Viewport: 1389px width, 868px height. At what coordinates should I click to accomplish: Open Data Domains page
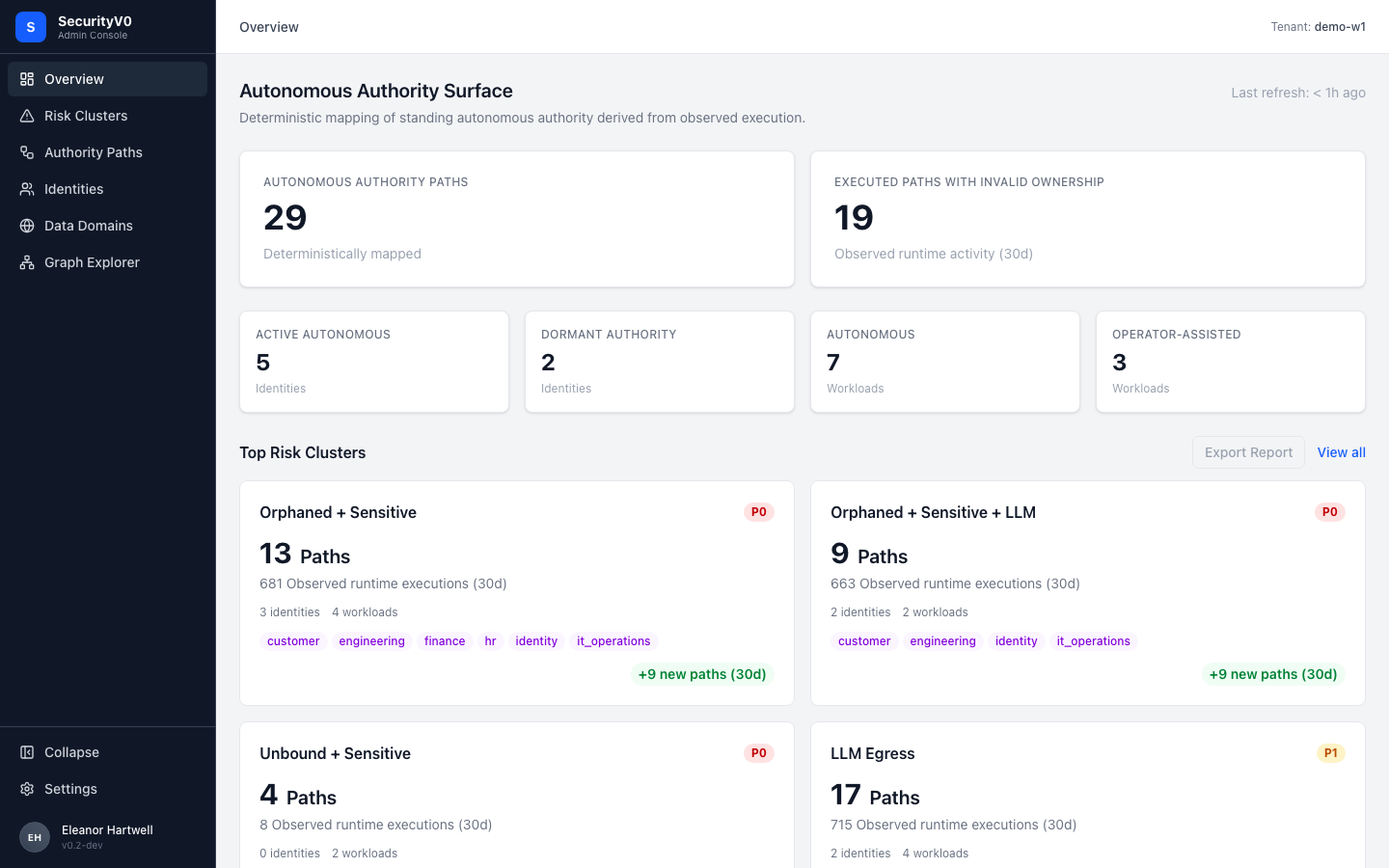click(x=107, y=226)
